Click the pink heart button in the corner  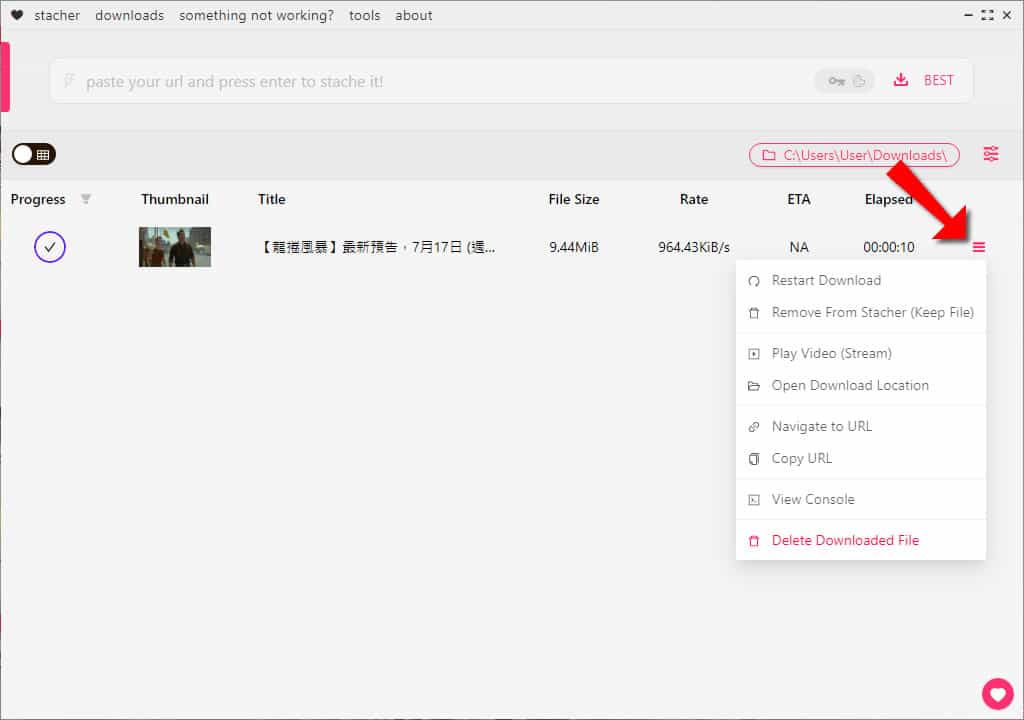point(998,693)
